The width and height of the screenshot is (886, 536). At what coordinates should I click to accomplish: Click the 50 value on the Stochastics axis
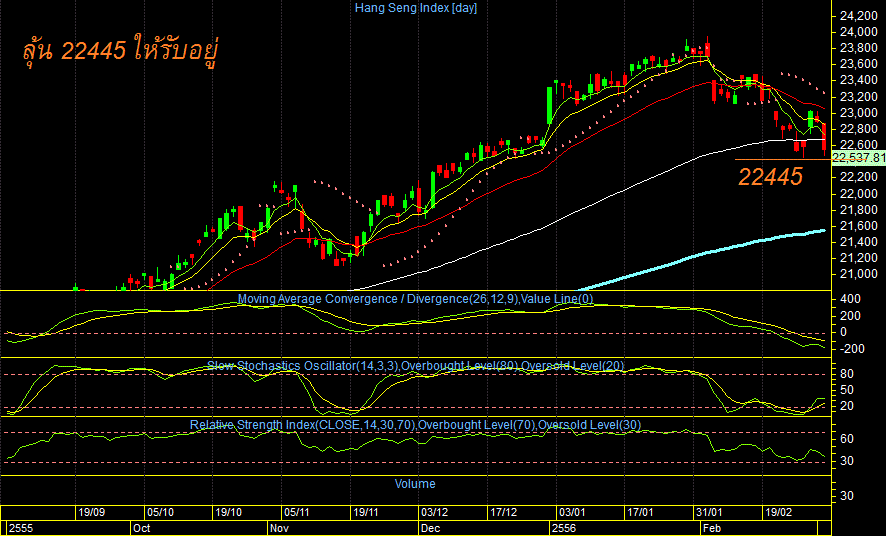tap(846, 390)
